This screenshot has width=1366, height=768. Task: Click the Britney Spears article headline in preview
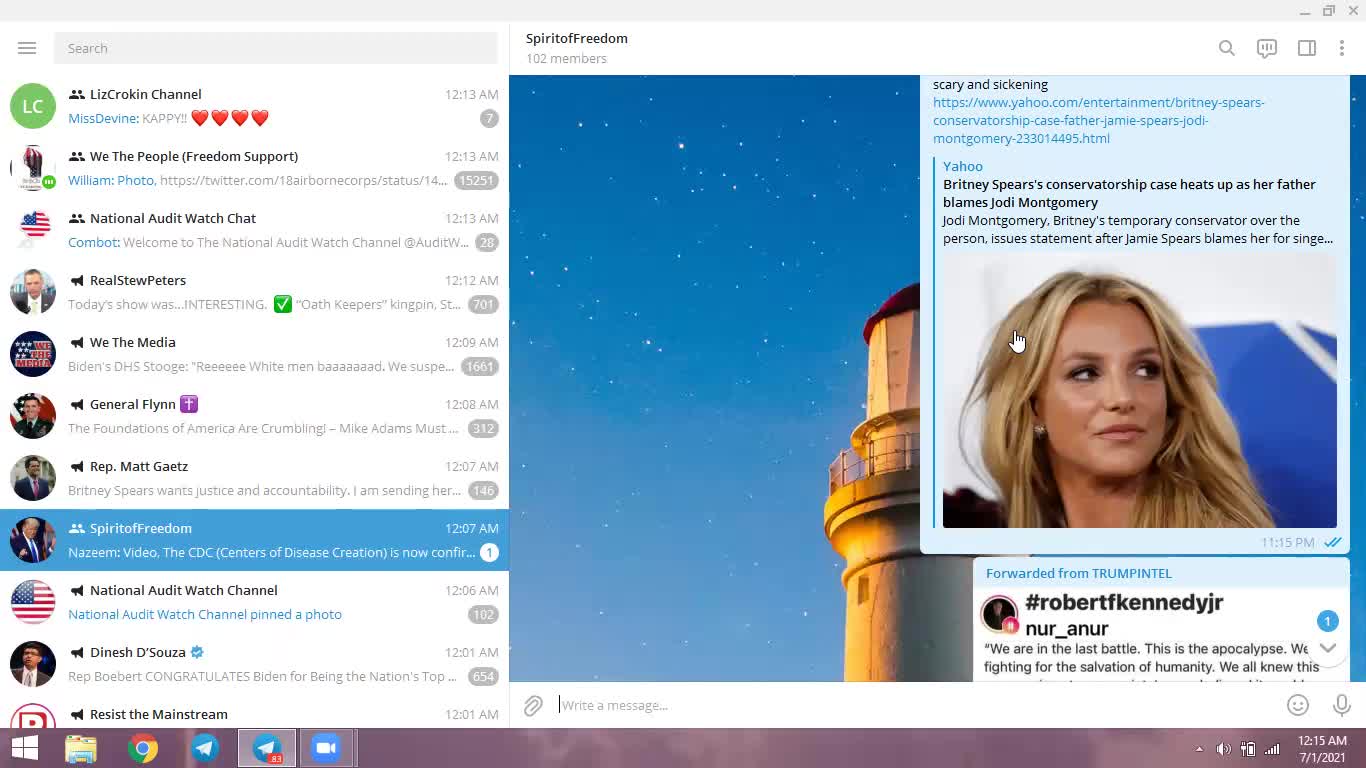point(1129,193)
